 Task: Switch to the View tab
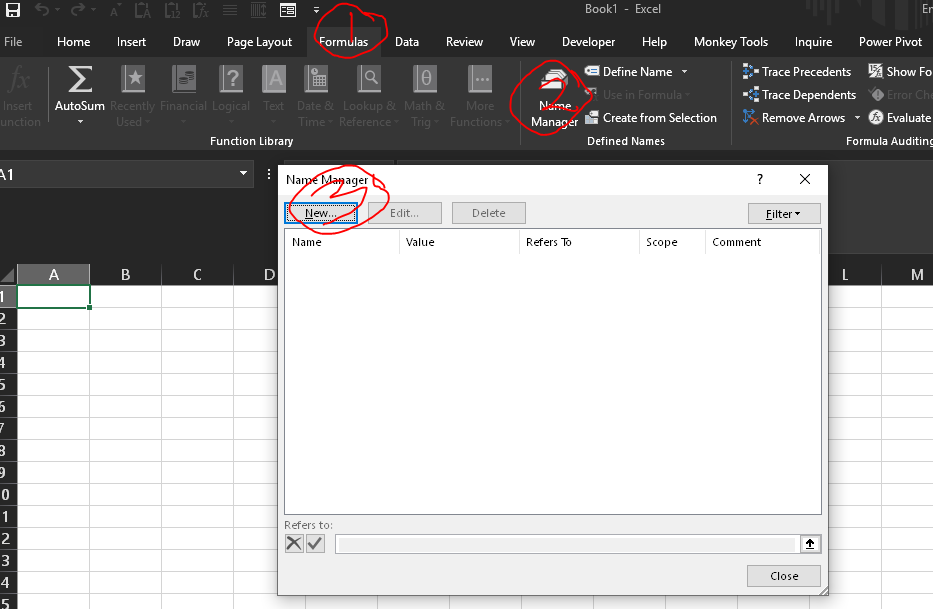tap(522, 42)
